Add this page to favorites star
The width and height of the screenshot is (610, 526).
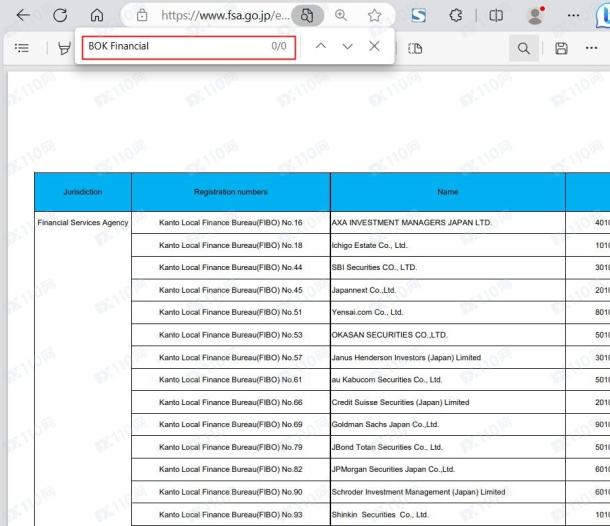tap(374, 16)
